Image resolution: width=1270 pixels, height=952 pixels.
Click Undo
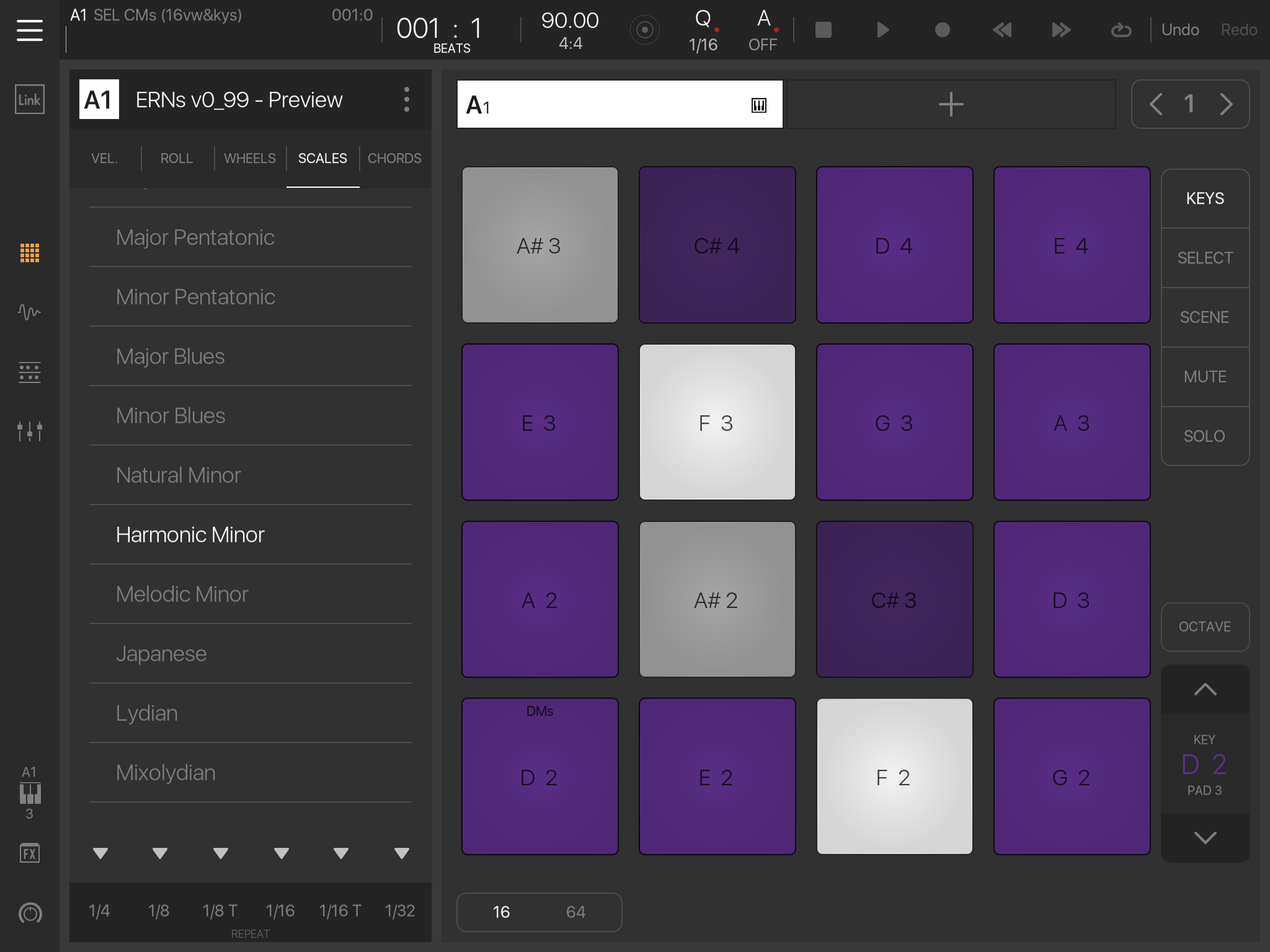pyautogui.click(x=1180, y=30)
